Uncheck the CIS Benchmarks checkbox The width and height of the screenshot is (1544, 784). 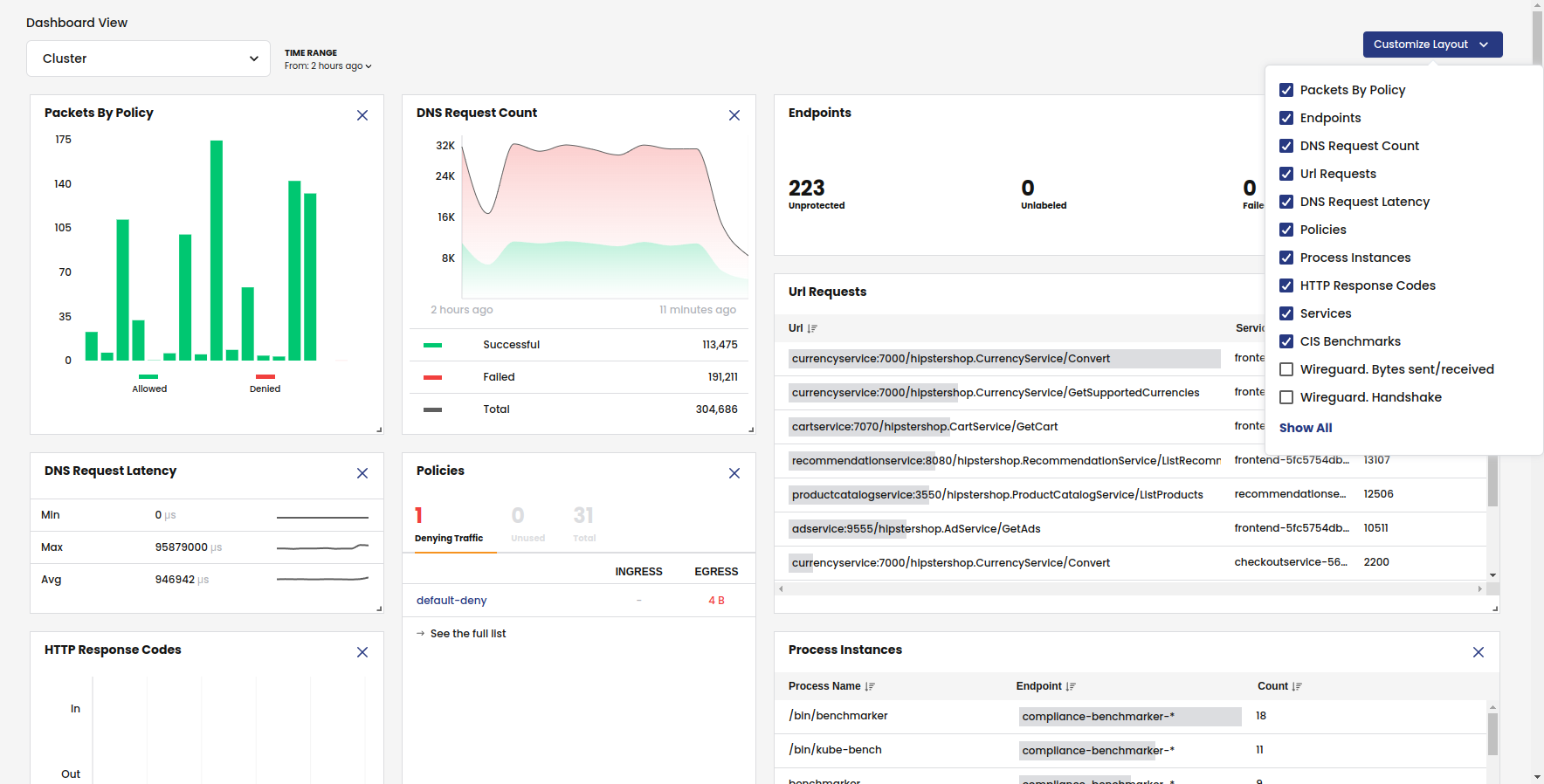1286,341
